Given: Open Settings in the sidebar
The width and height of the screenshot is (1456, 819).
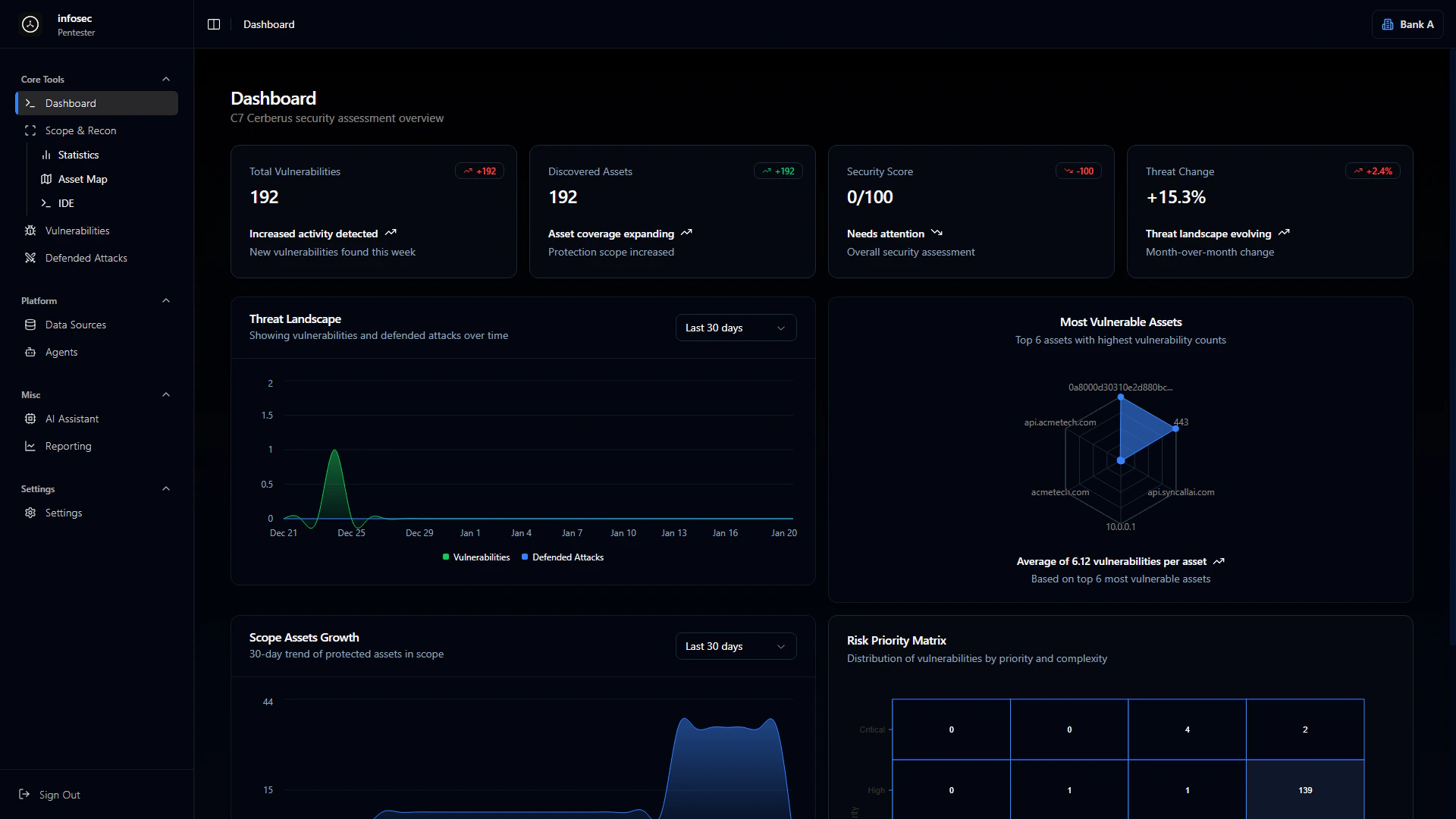Looking at the screenshot, I should (63, 513).
